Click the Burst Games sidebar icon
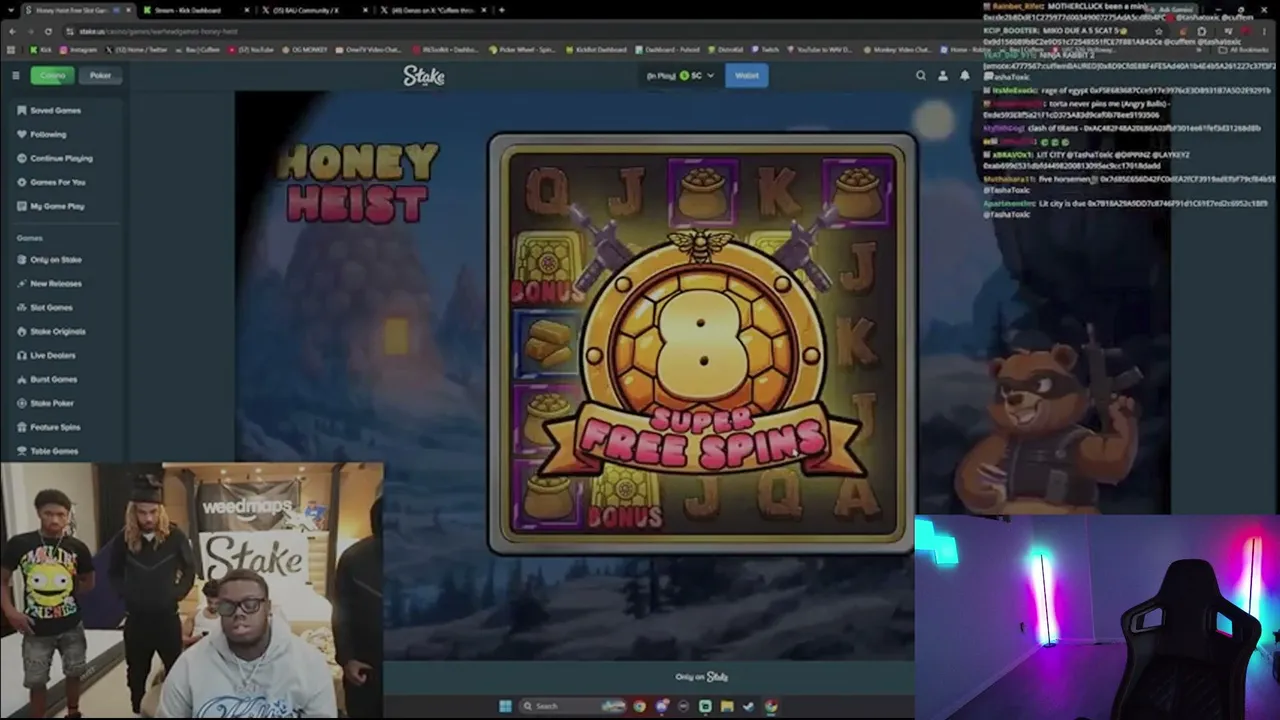Viewport: 1280px width, 720px height. (x=22, y=379)
